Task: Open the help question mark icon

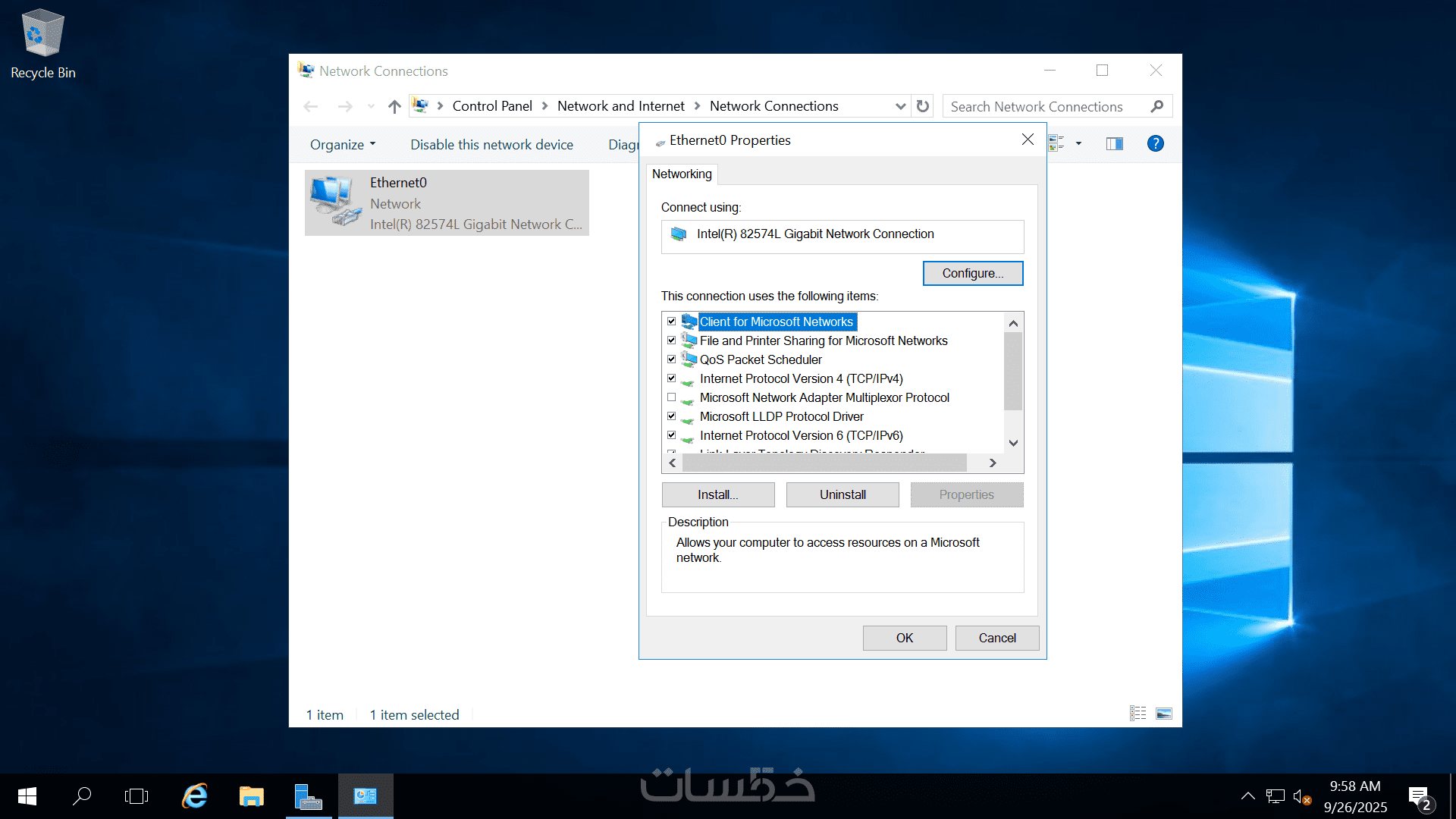Action: point(1155,143)
